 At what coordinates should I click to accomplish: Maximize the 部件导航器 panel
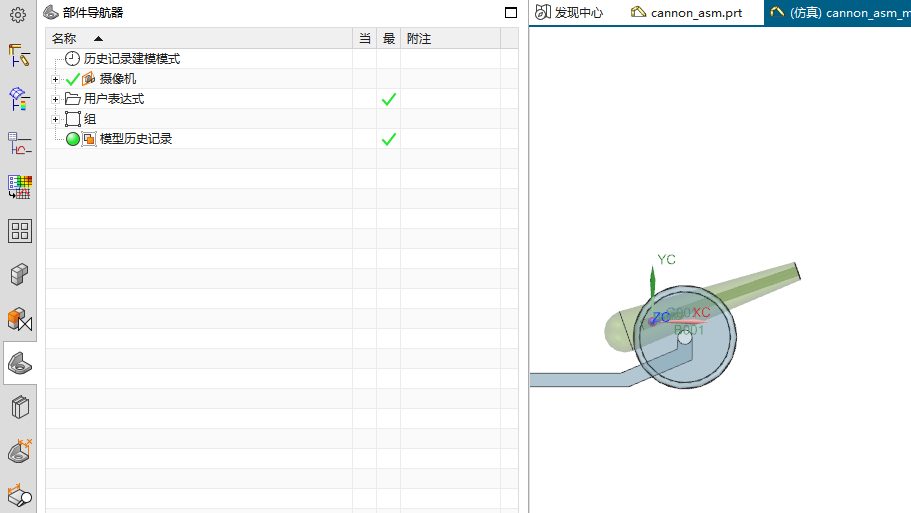pyautogui.click(x=511, y=13)
